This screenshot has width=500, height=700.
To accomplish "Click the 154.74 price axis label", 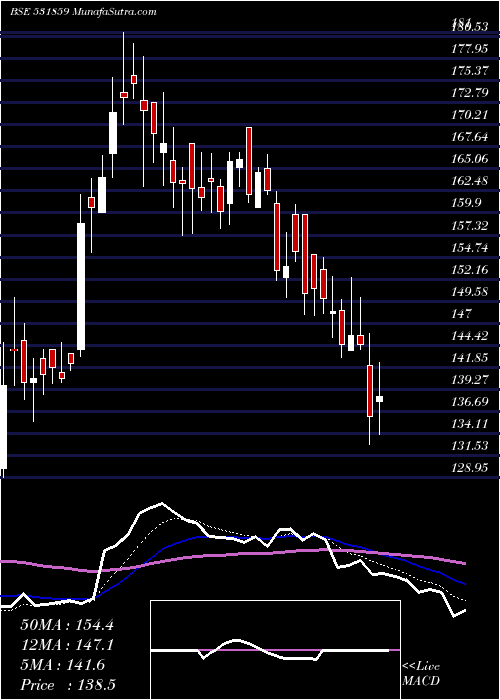I will click(x=470, y=247).
